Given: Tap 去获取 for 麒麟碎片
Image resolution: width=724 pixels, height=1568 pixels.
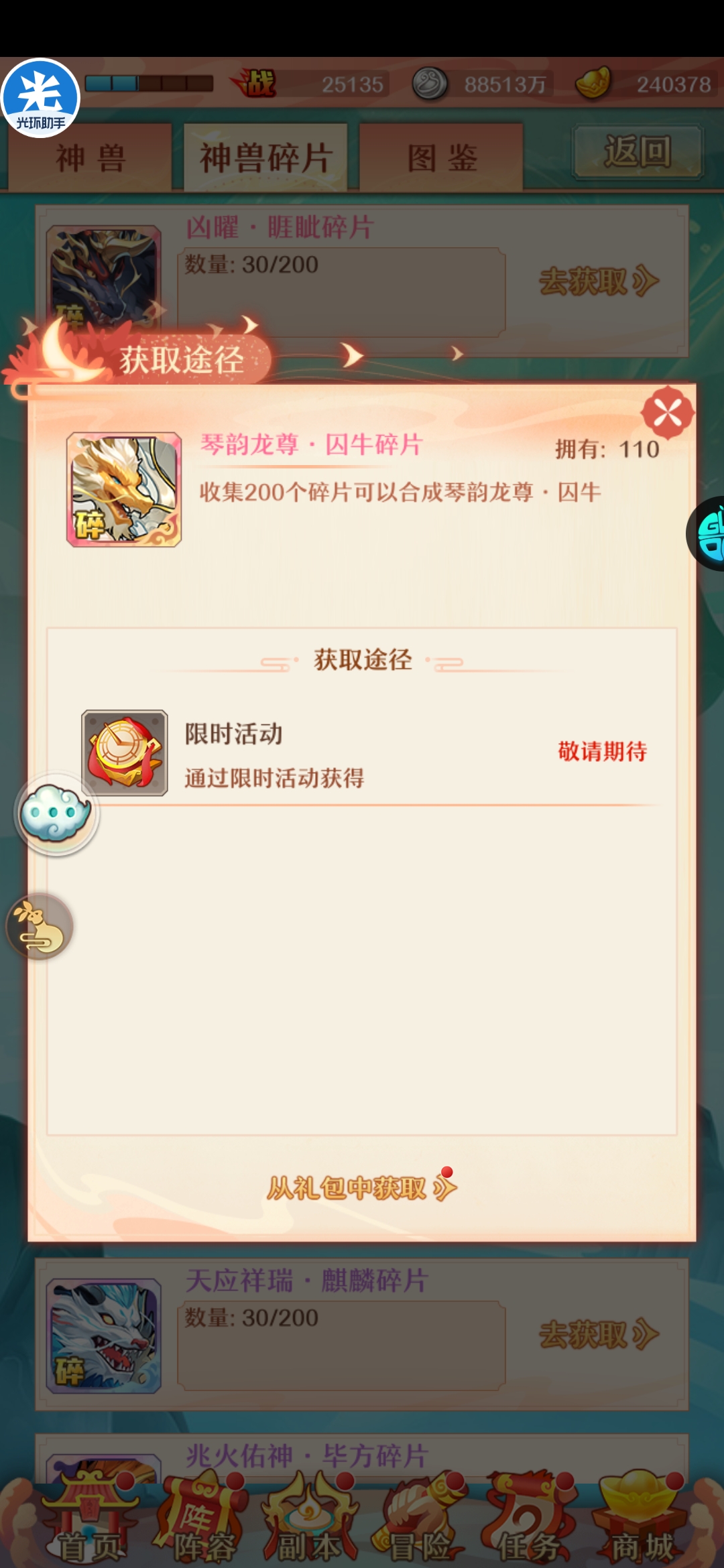Looking at the screenshot, I should [599, 1334].
